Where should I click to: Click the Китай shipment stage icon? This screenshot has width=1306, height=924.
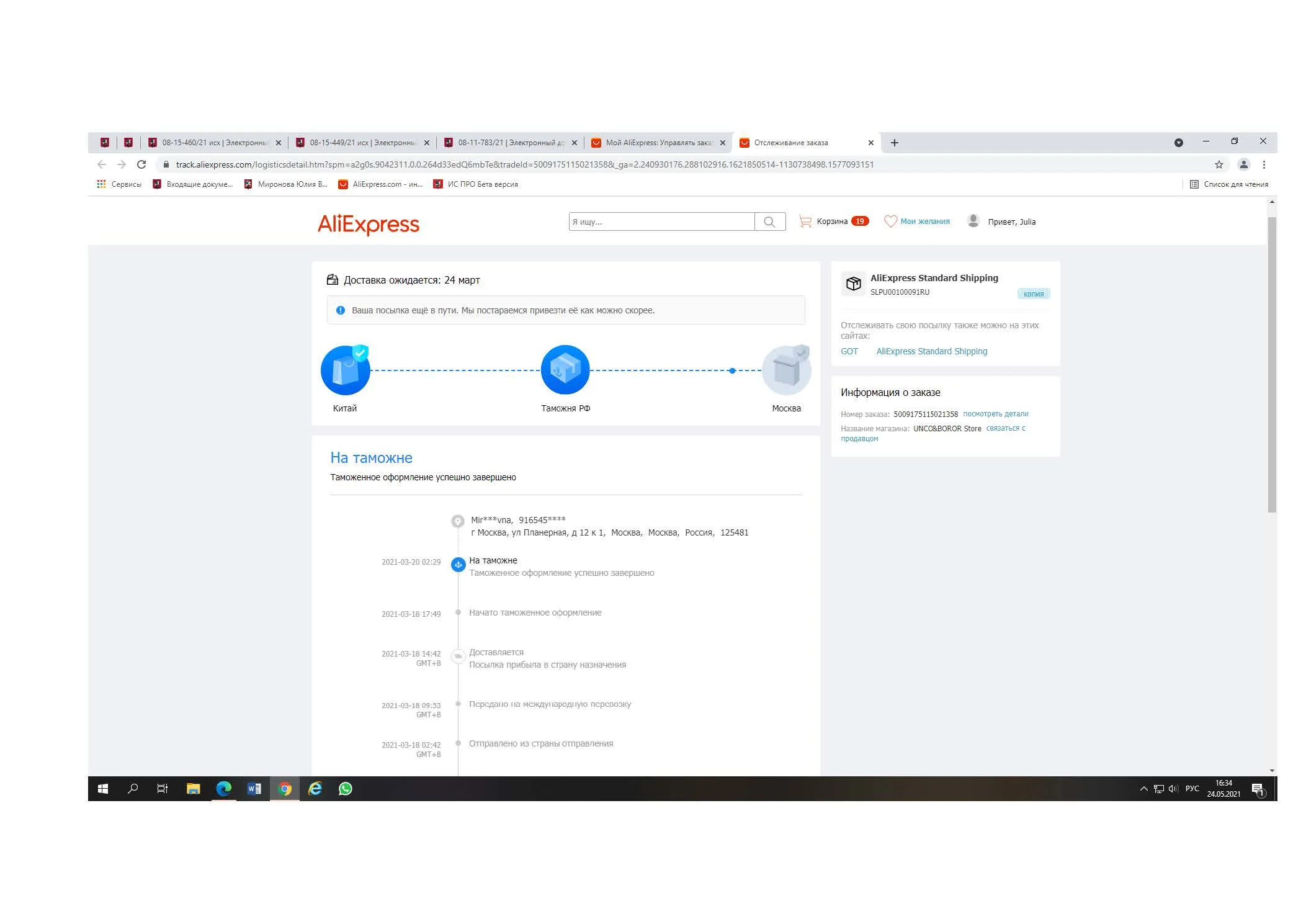[x=345, y=370]
